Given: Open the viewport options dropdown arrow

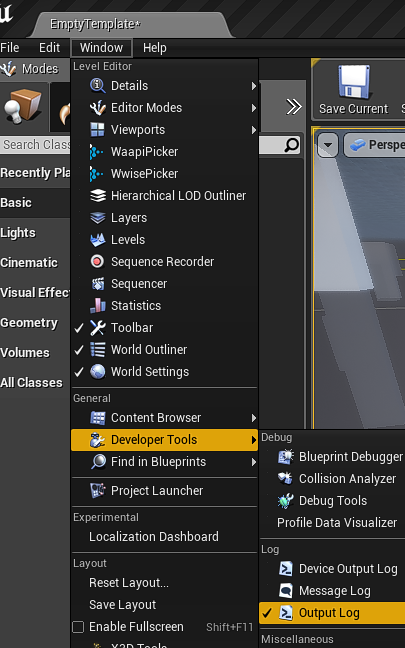Looking at the screenshot, I should click(328, 145).
